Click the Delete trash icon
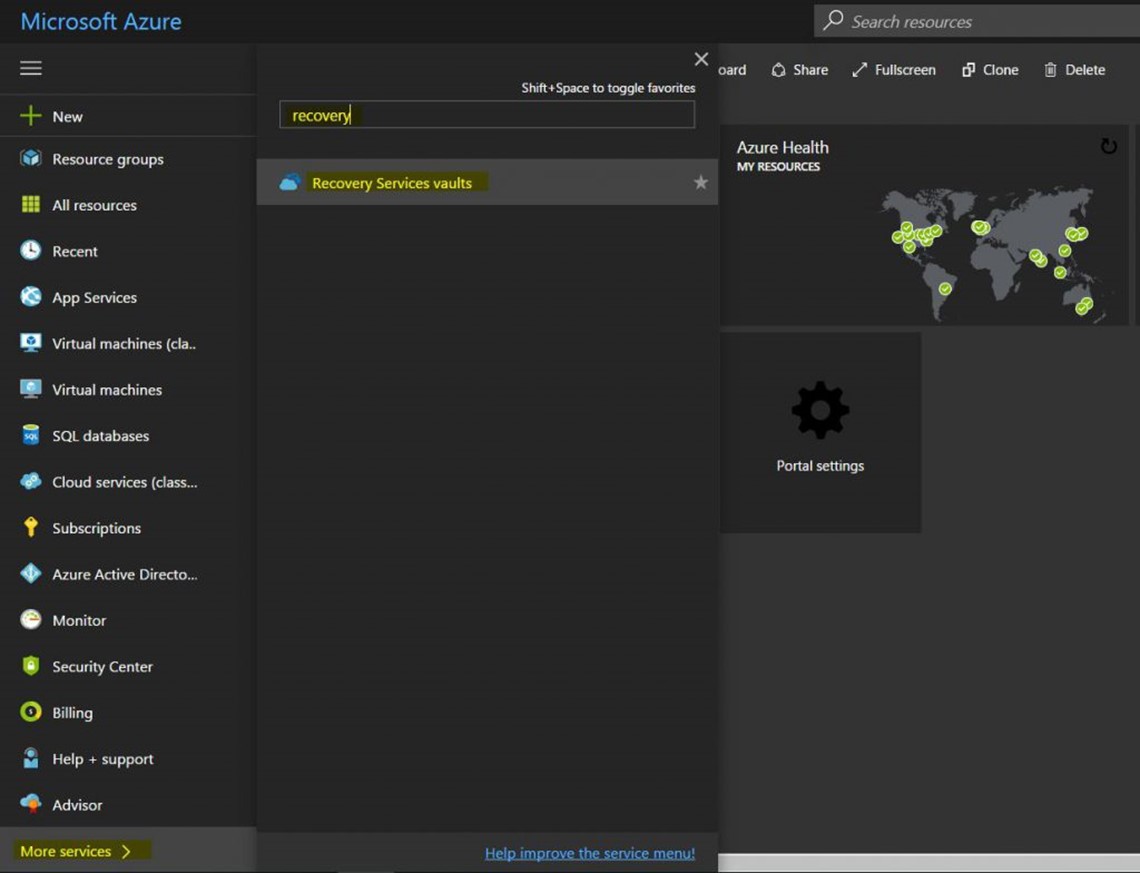Screen dimensions: 1140x873 [1050, 70]
